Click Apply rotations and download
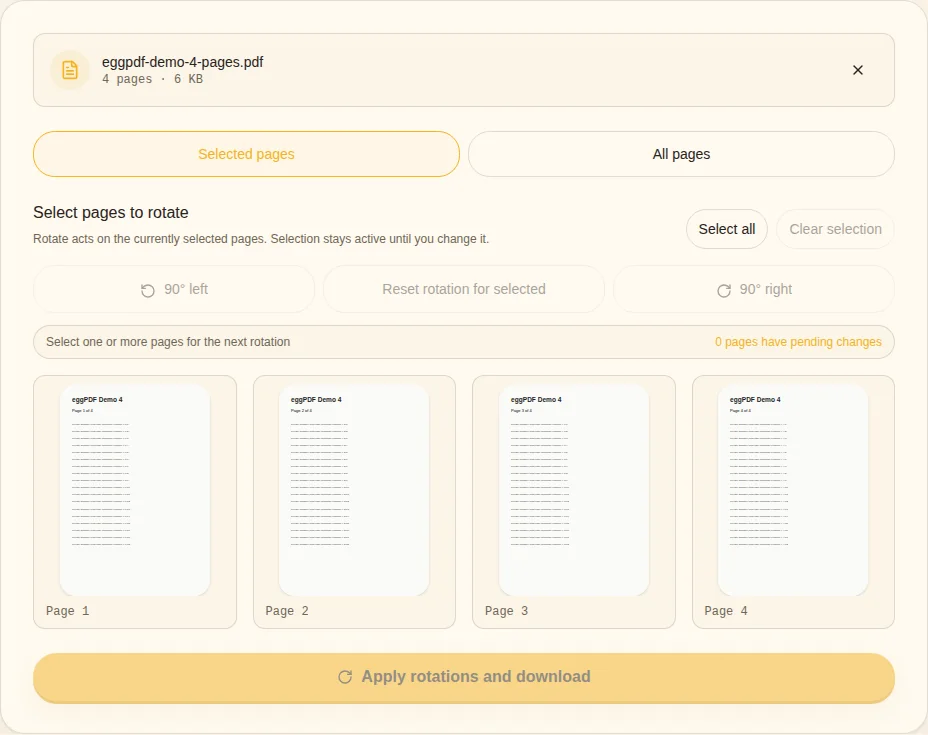Image resolution: width=928 pixels, height=735 pixels. [464, 678]
